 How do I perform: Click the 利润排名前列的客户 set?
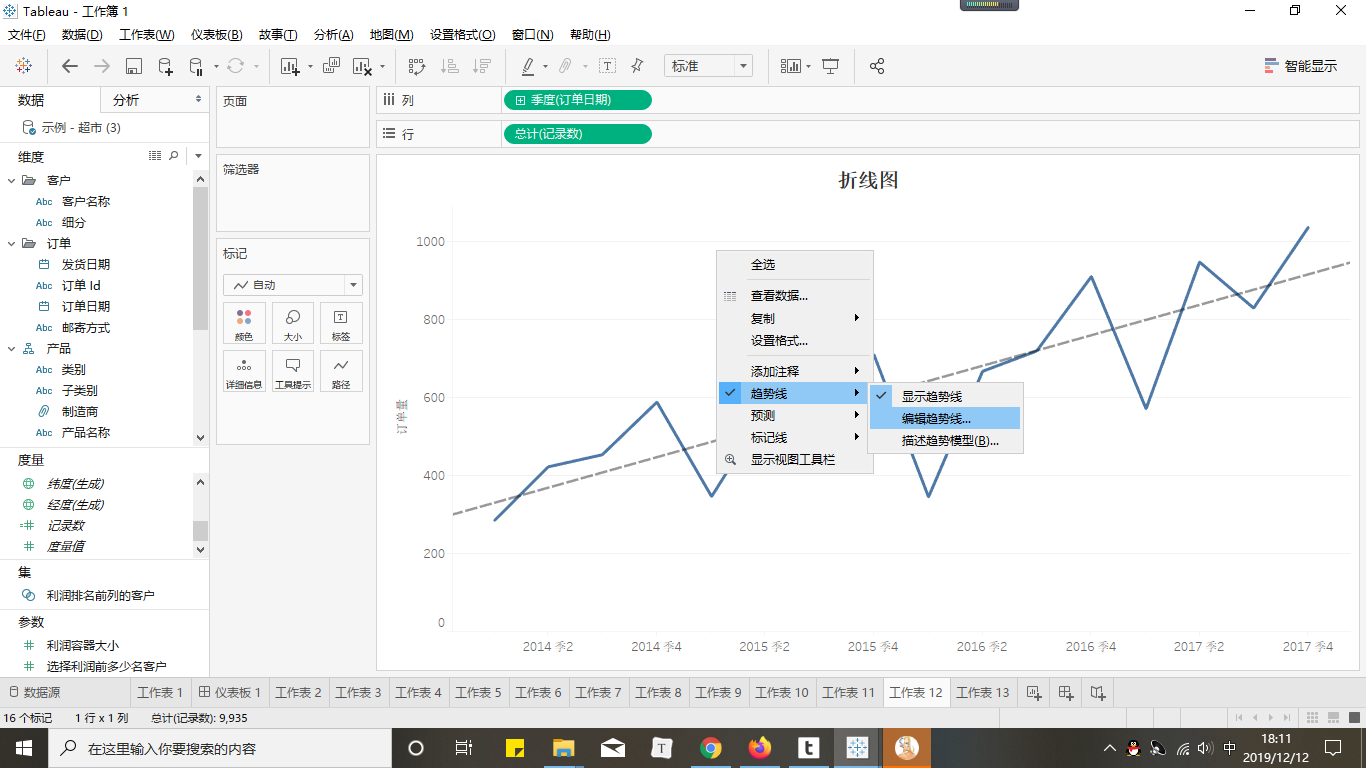pos(100,595)
